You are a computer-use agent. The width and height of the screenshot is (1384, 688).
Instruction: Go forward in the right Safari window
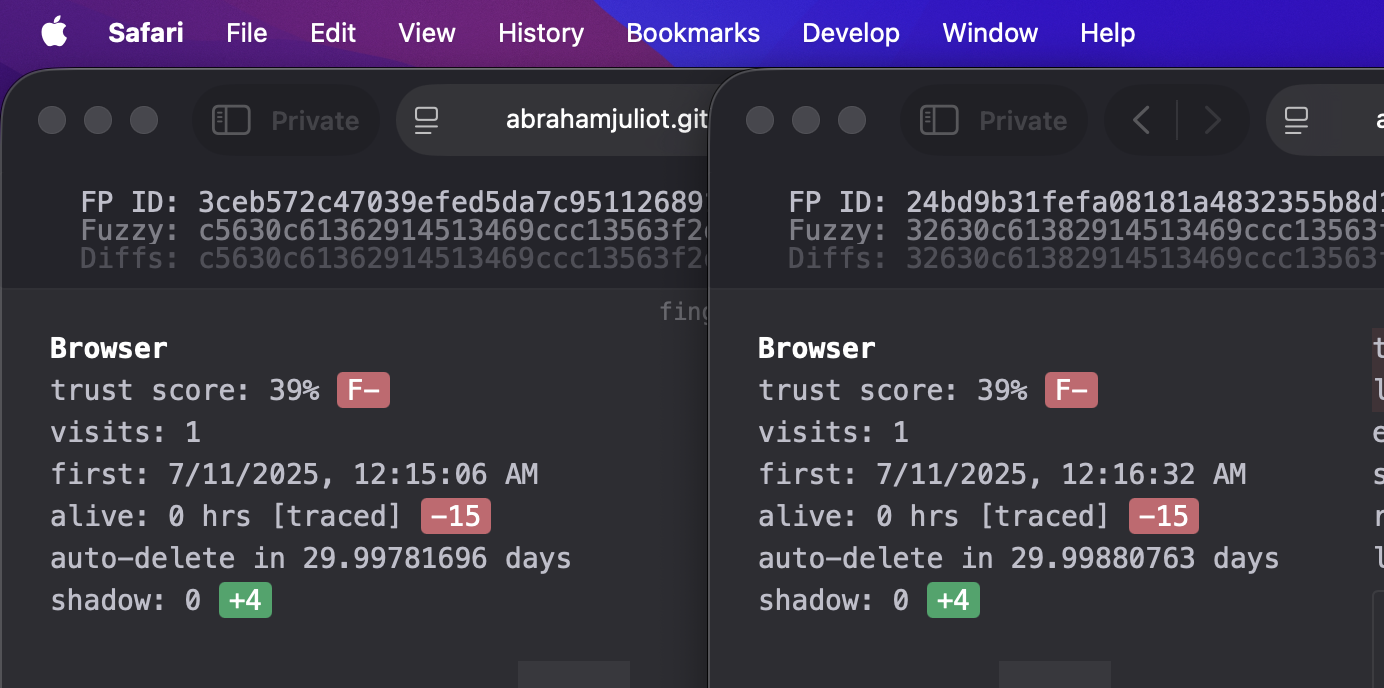point(1213,121)
